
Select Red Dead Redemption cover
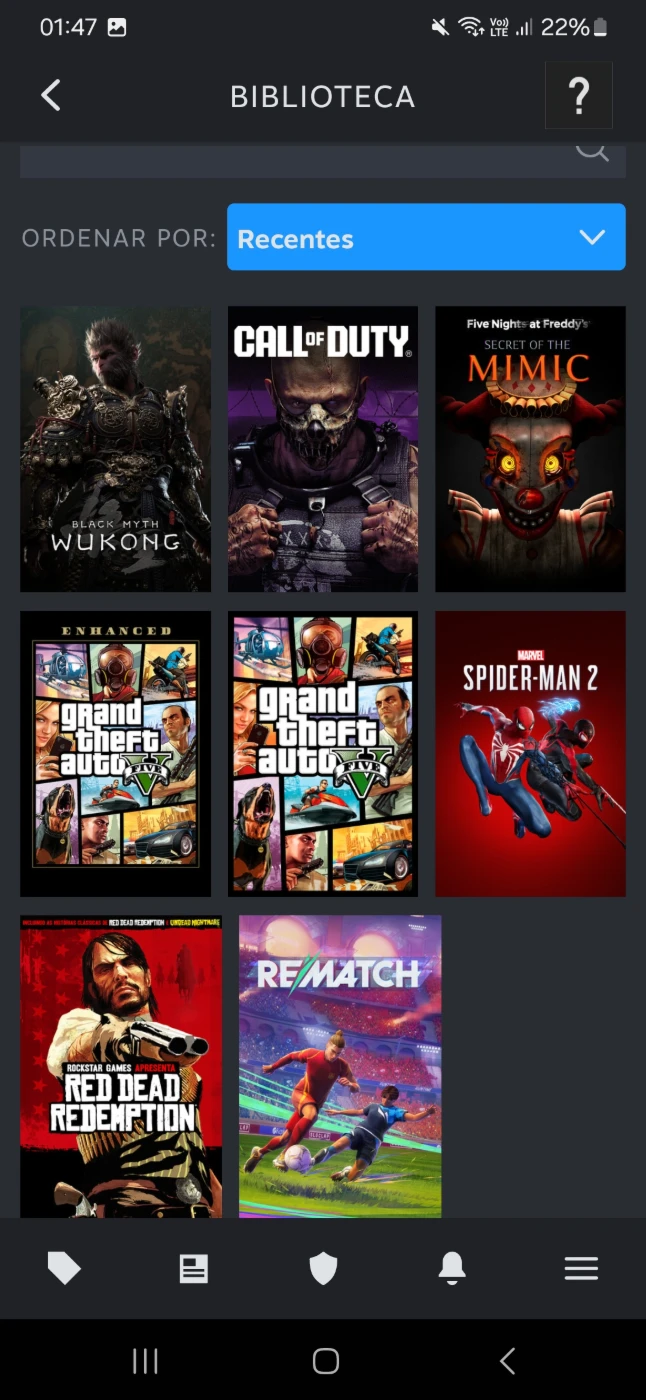(x=121, y=1066)
